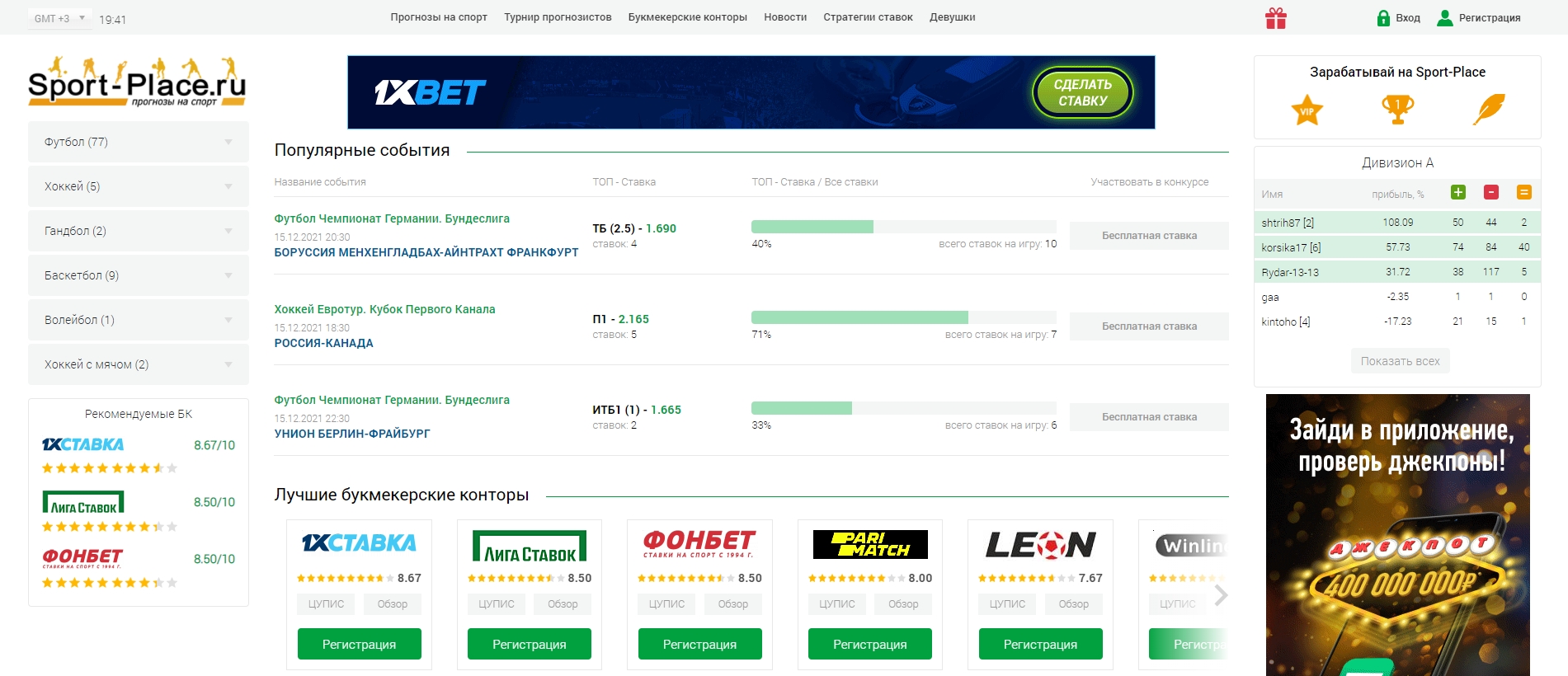Click next arrow in bookmakers carousel

coord(1221,594)
